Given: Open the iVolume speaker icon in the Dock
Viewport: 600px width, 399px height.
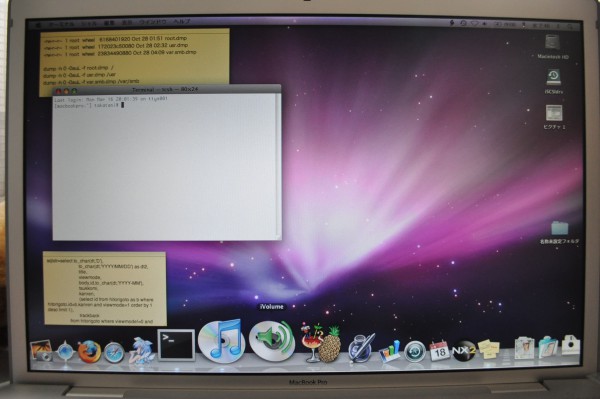Looking at the screenshot, I should coord(272,341).
